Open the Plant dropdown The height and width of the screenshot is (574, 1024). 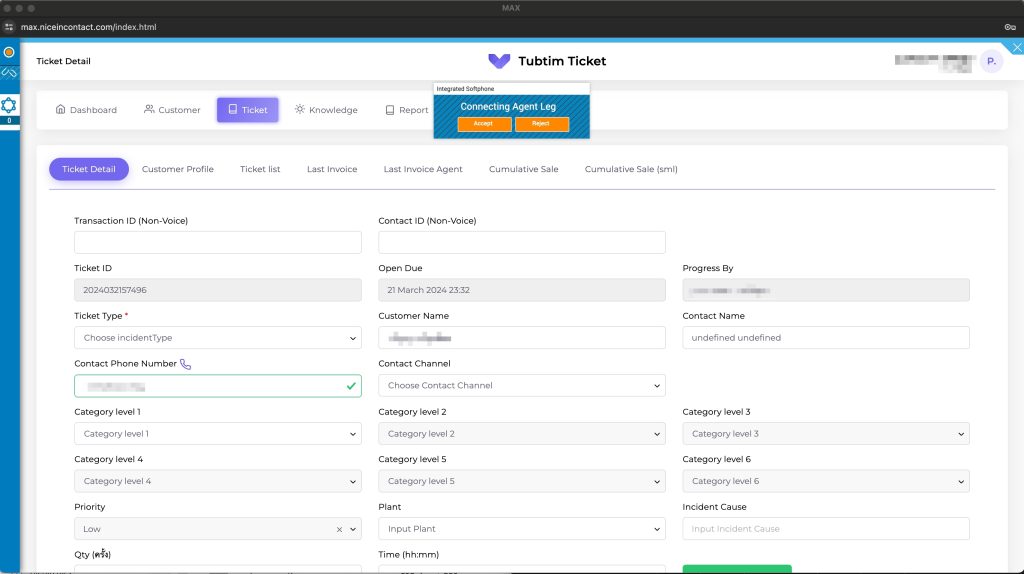pyautogui.click(x=521, y=529)
